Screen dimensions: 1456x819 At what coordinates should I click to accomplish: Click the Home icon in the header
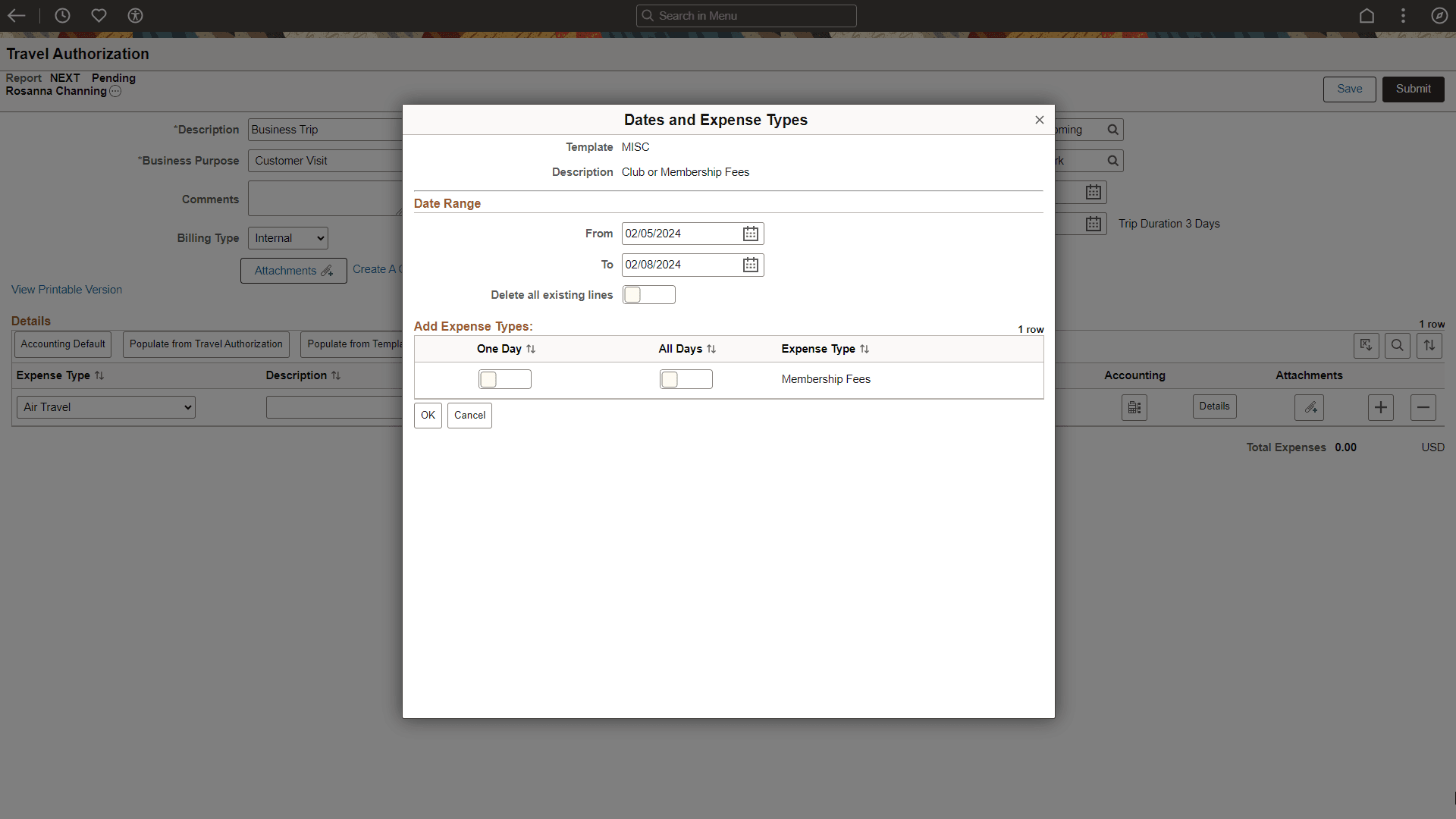click(1367, 15)
